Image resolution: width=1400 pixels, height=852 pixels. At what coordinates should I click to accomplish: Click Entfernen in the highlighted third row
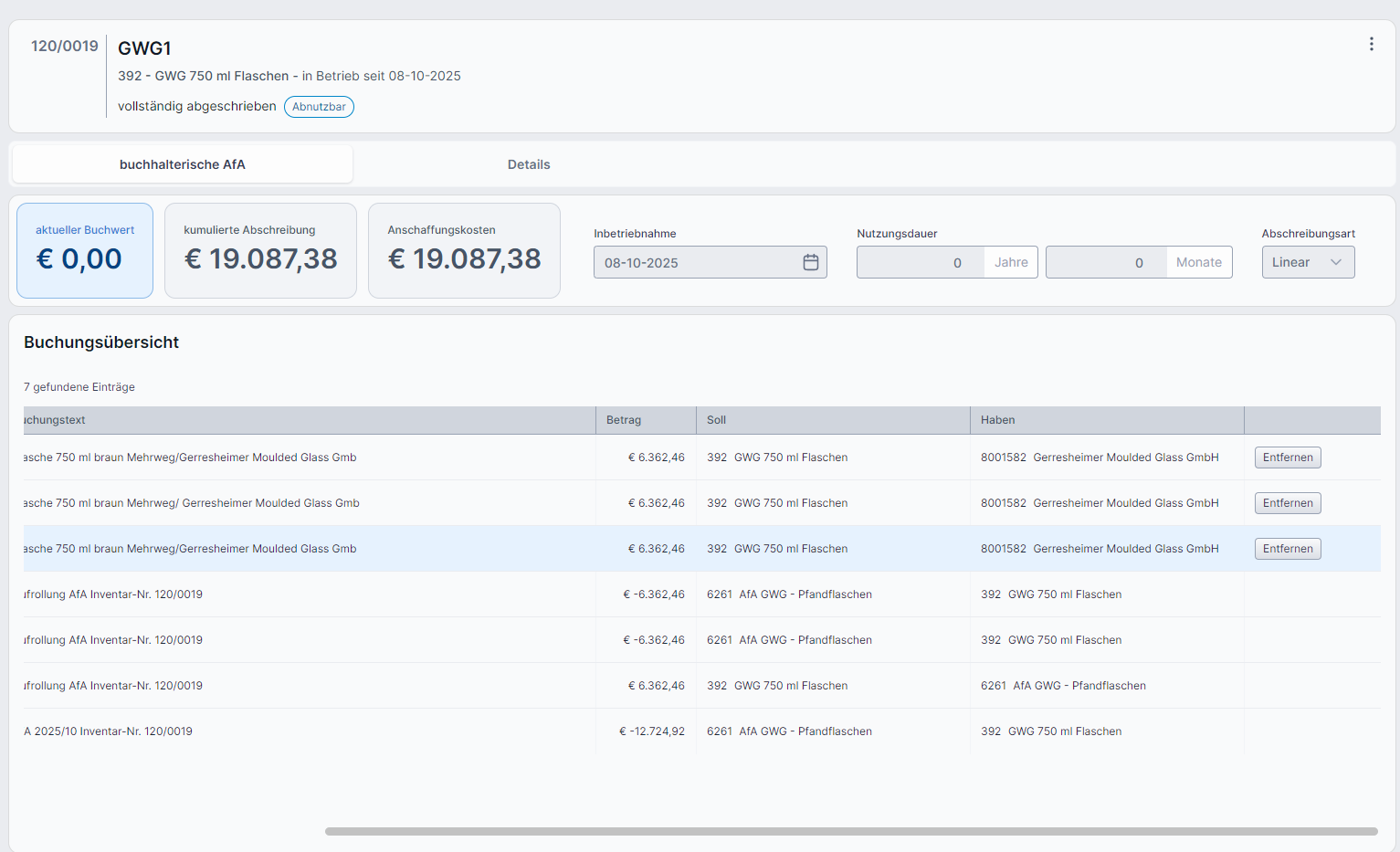(1287, 549)
